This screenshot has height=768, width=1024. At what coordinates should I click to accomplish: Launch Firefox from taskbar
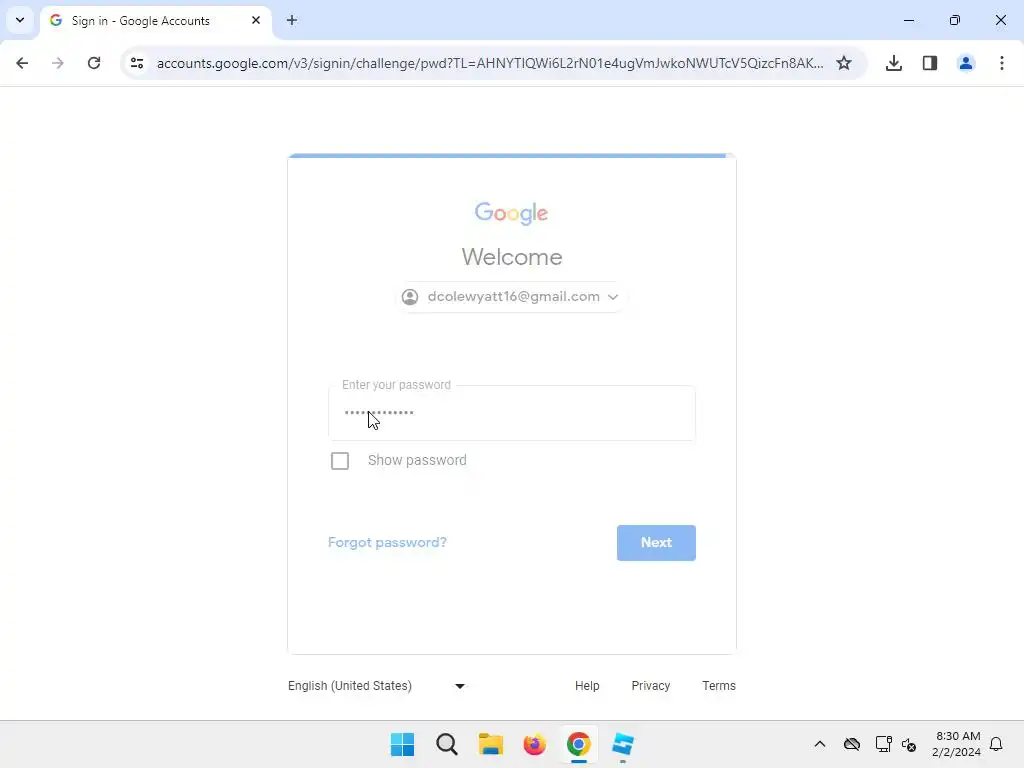pos(534,744)
